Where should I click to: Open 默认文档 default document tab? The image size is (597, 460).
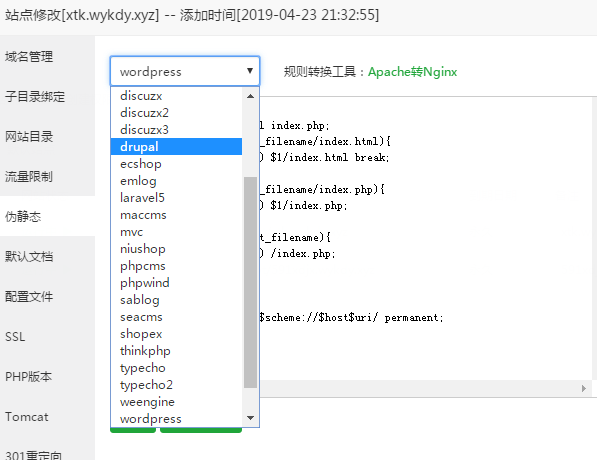[x=47, y=256]
